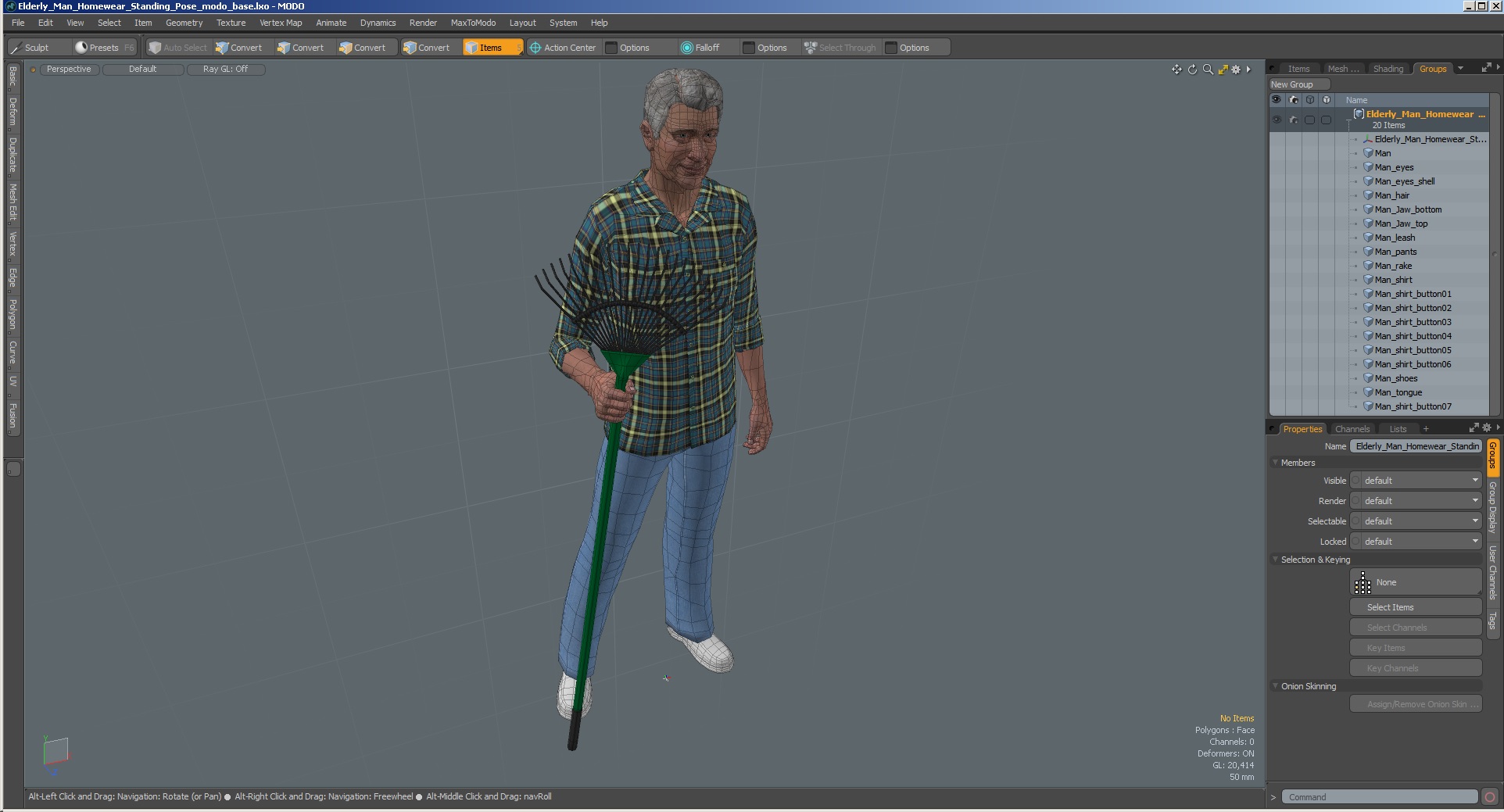Open the Falloff menu
1504x812 pixels.
point(700,48)
